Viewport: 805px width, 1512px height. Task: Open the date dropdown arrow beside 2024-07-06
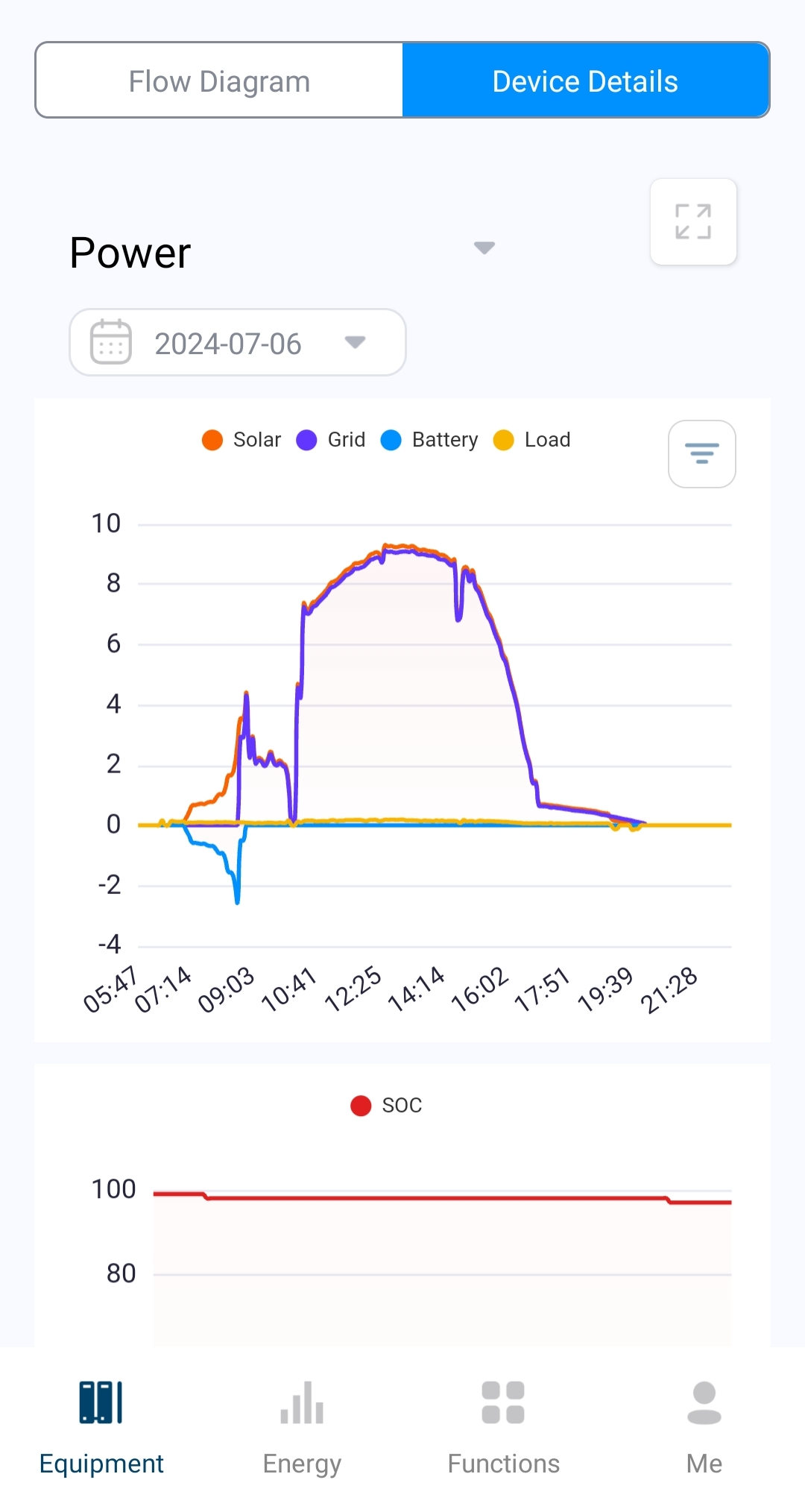tap(355, 342)
